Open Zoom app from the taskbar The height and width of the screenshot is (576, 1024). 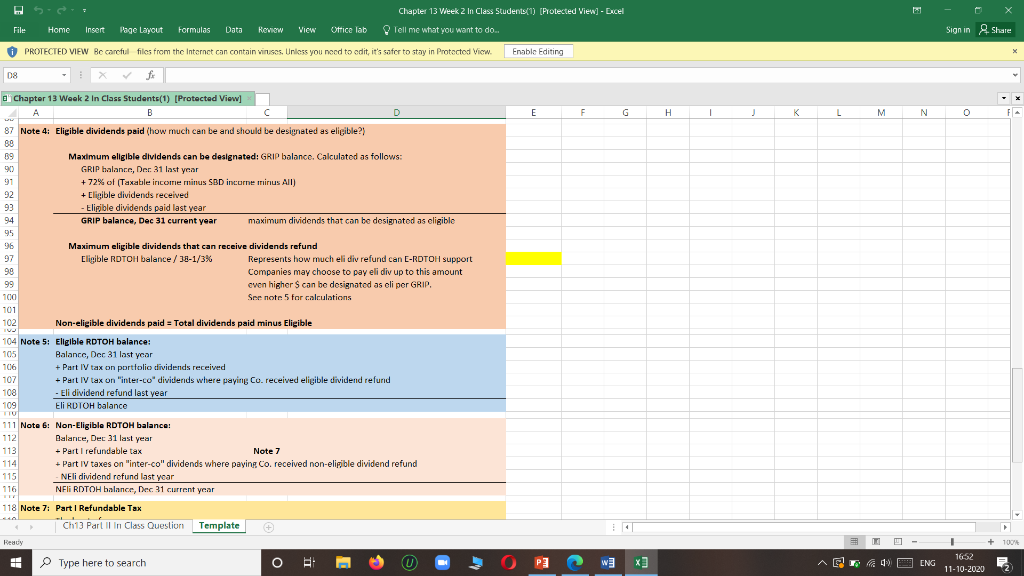[442, 562]
